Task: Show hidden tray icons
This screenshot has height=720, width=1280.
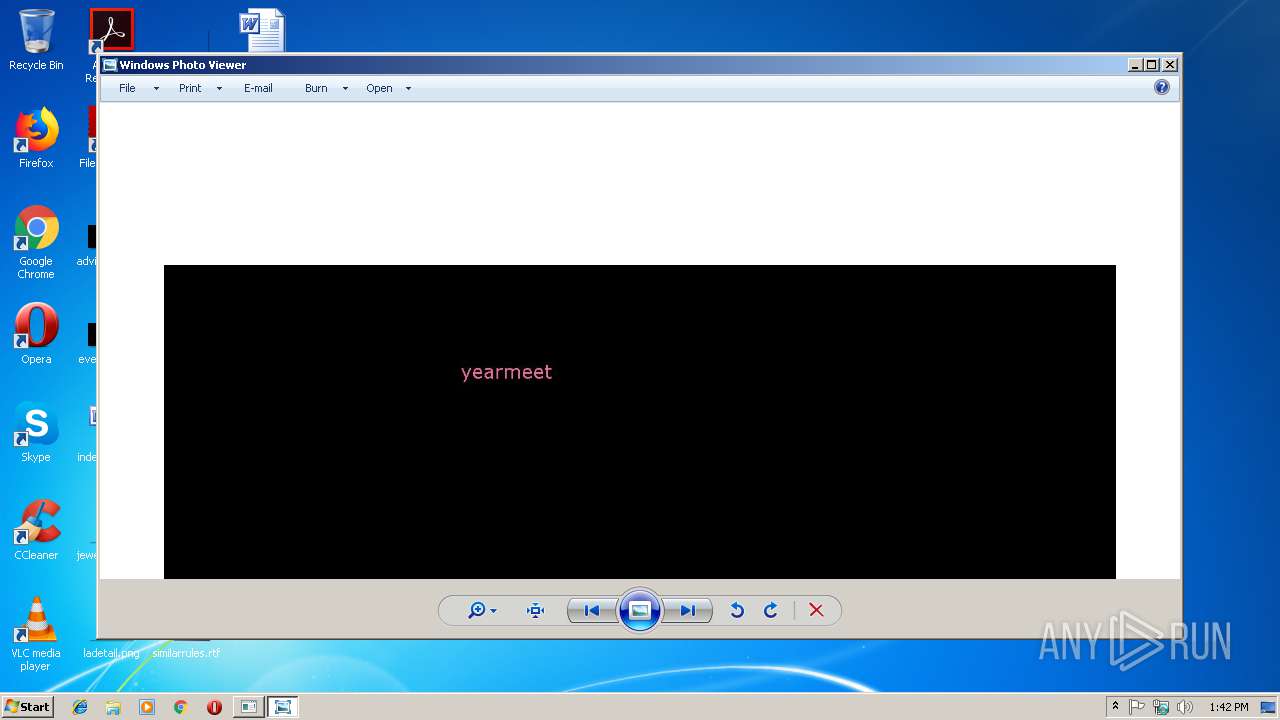Action: tap(1115, 707)
